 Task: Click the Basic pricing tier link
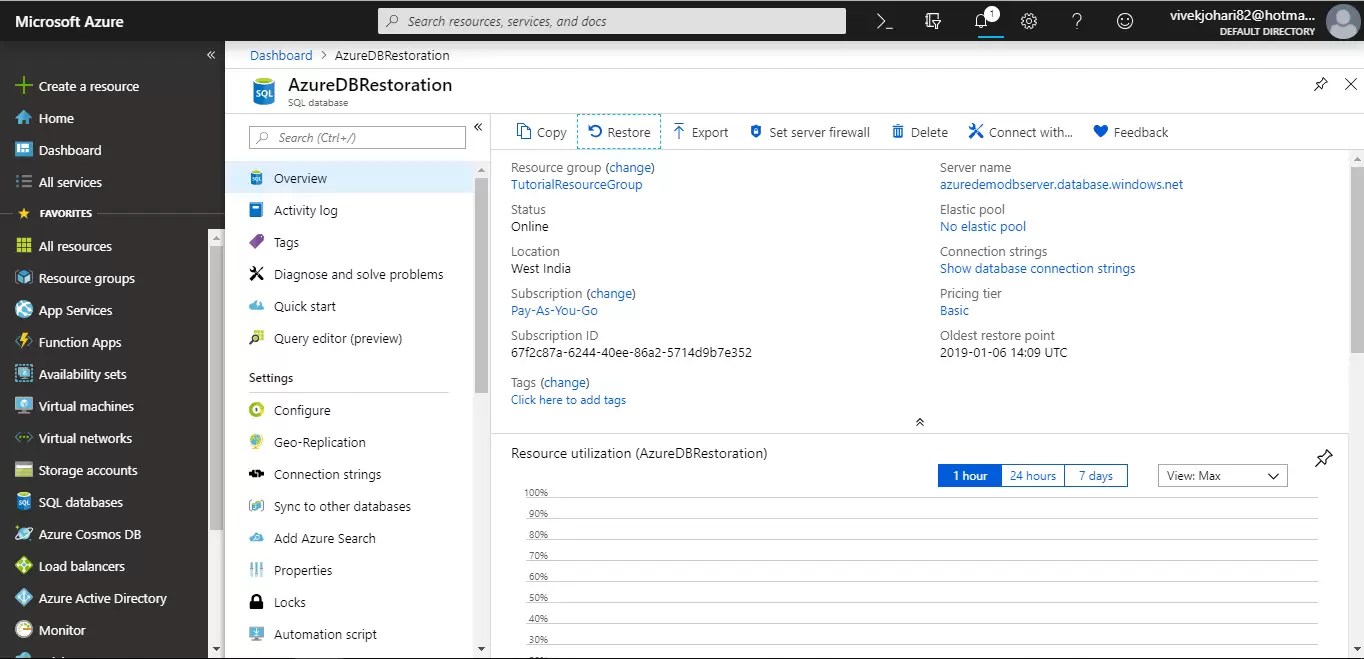point(955,311)
